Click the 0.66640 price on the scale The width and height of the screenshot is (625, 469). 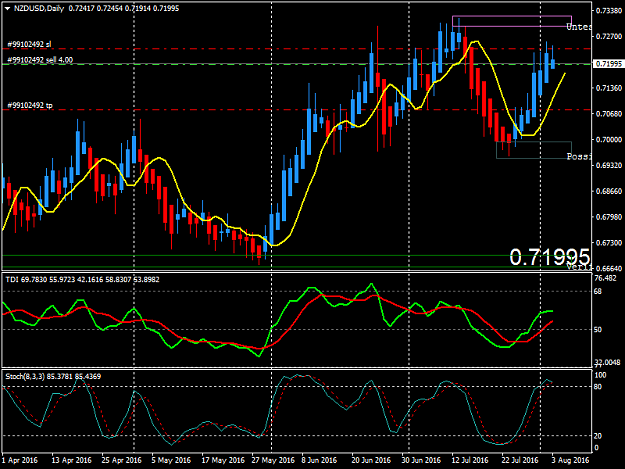[x=609, y=268]
